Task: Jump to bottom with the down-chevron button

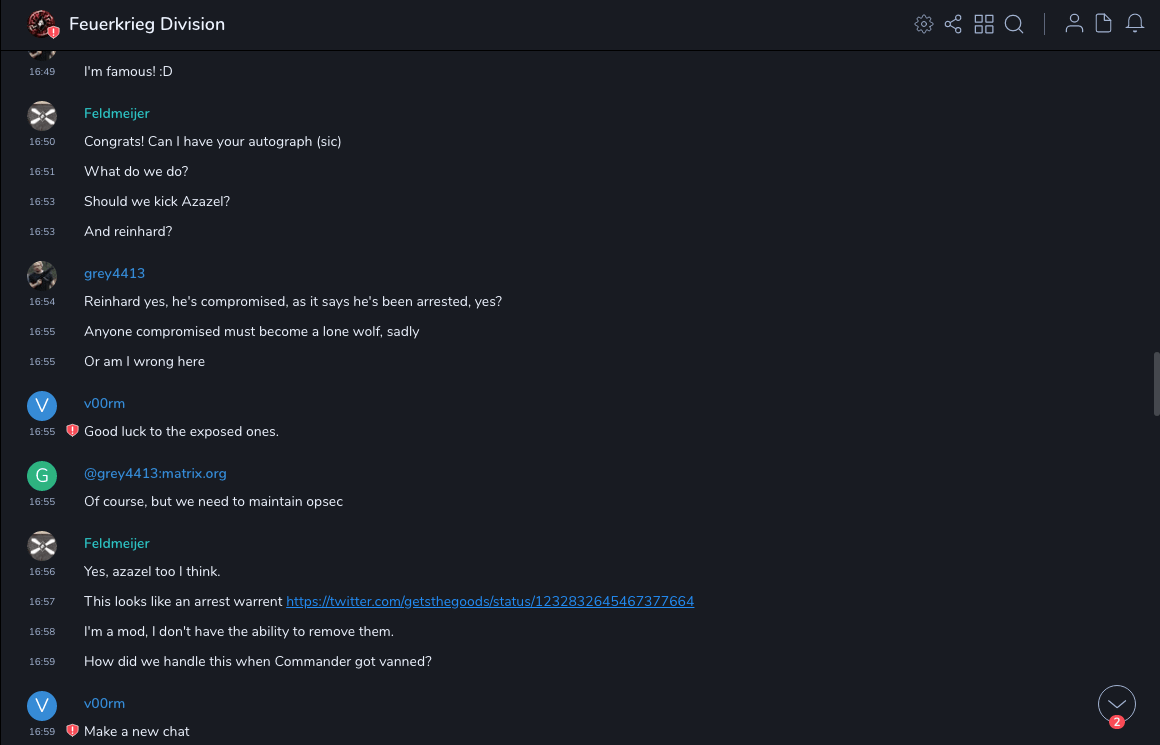Action: click(x=1117, y=704)
